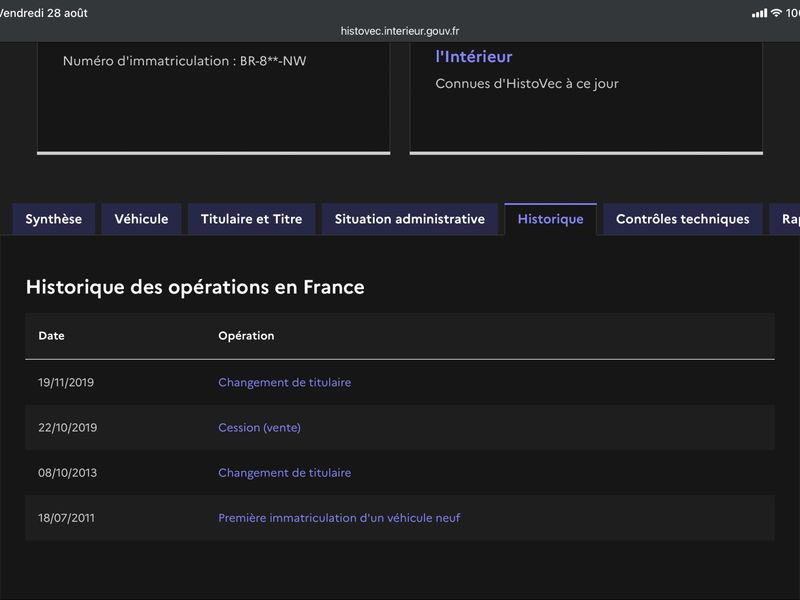
Task: Click 'Changement de titulaire' dated 19/11/2019
Action: 285,383
